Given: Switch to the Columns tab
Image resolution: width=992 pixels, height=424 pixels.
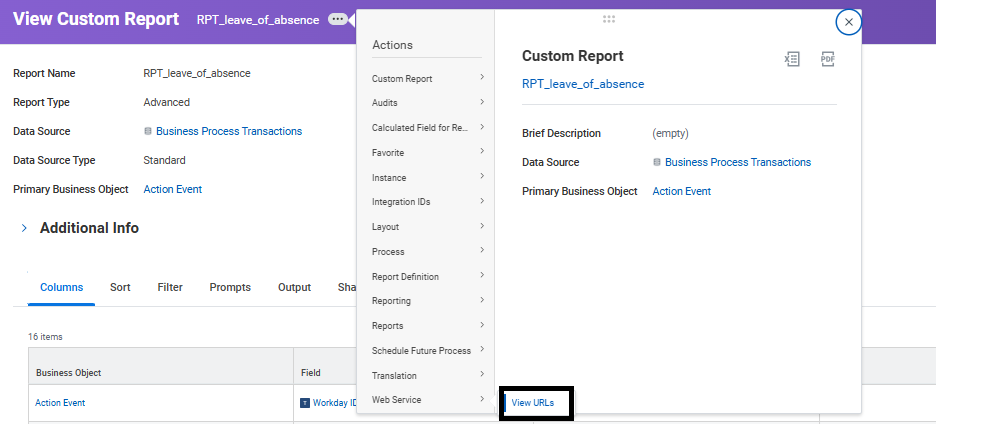Looking at the screenshot, I should pos(61,287).
